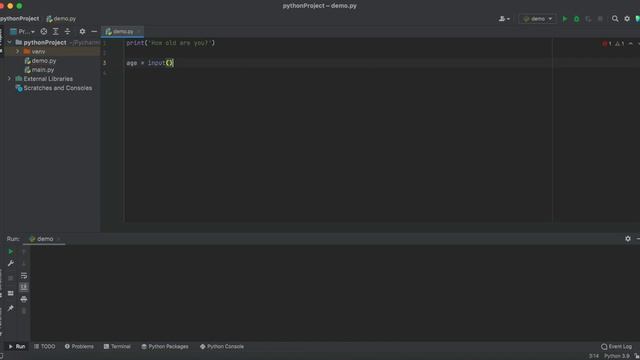The height and width of the screenshot is (360, 640).
Task: Click the red error indicator in editor
Action: pyautogui.click(x=607, y=44)
